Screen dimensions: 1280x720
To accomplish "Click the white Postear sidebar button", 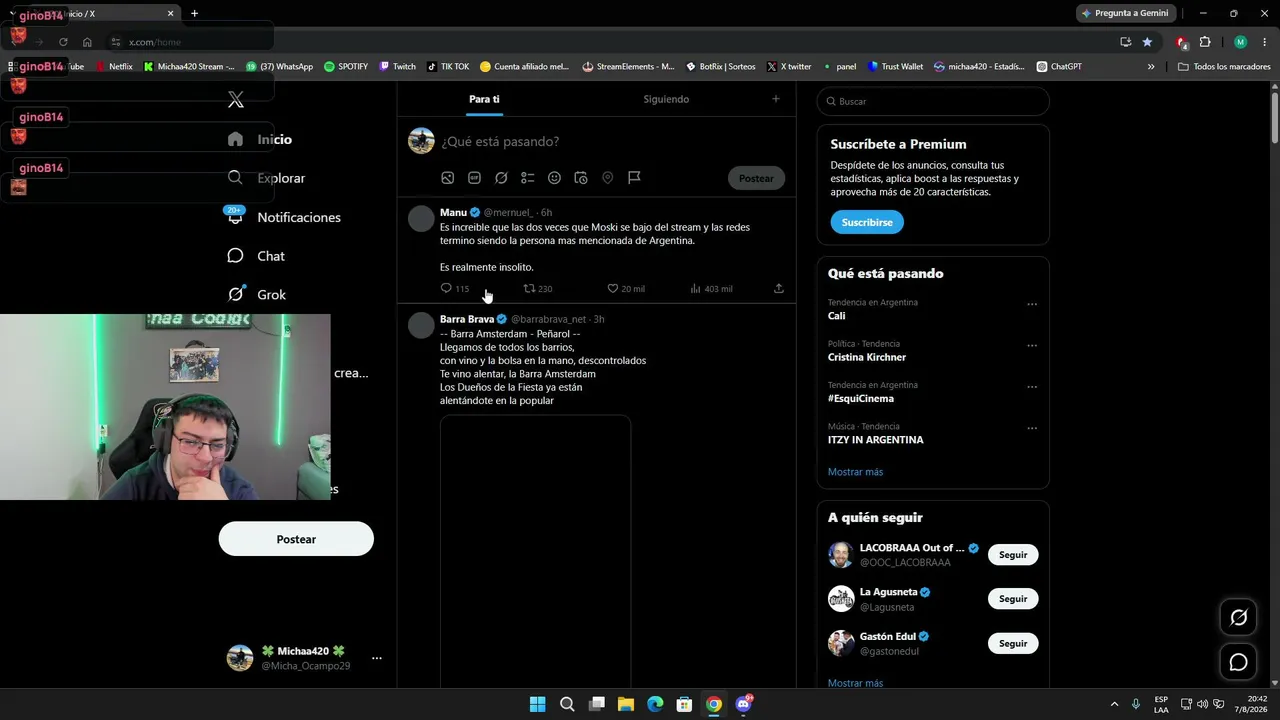I will (x=296, y=539).
